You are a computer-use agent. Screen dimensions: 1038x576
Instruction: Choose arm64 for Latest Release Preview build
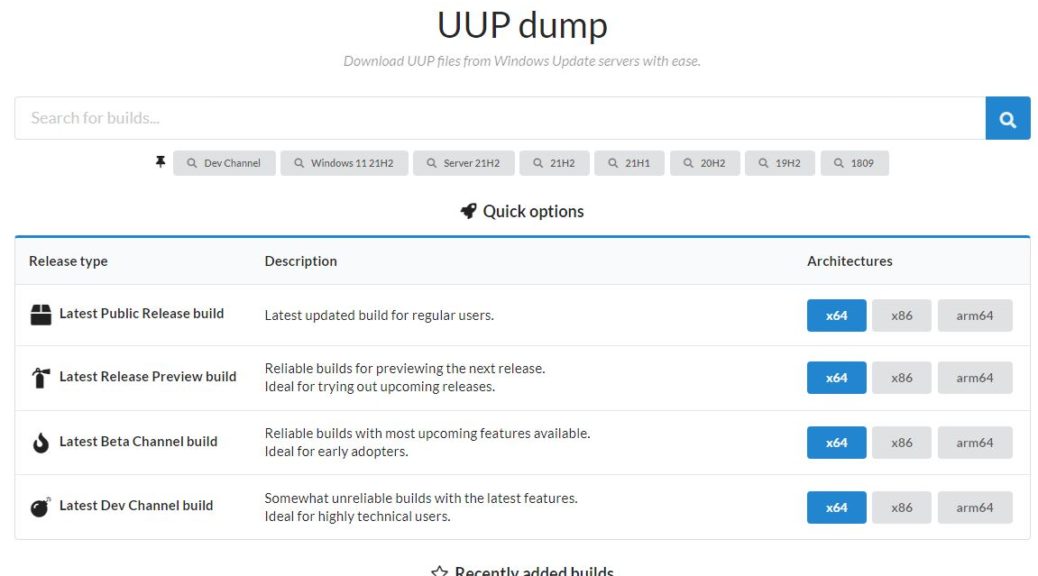click(x=974, y=378)
